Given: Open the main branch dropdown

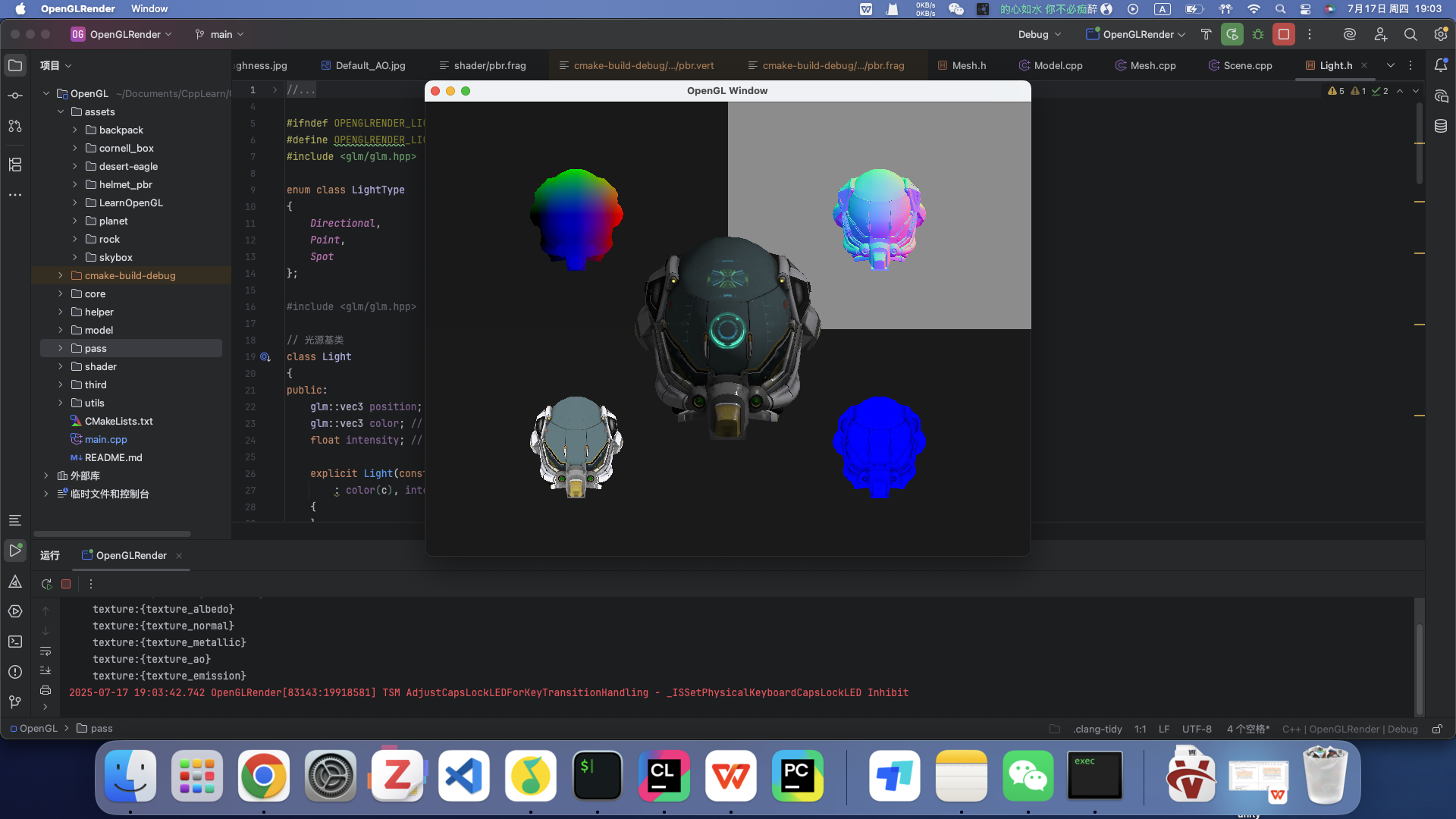Looking at the screenshot, I should click(x=220, y=34).
